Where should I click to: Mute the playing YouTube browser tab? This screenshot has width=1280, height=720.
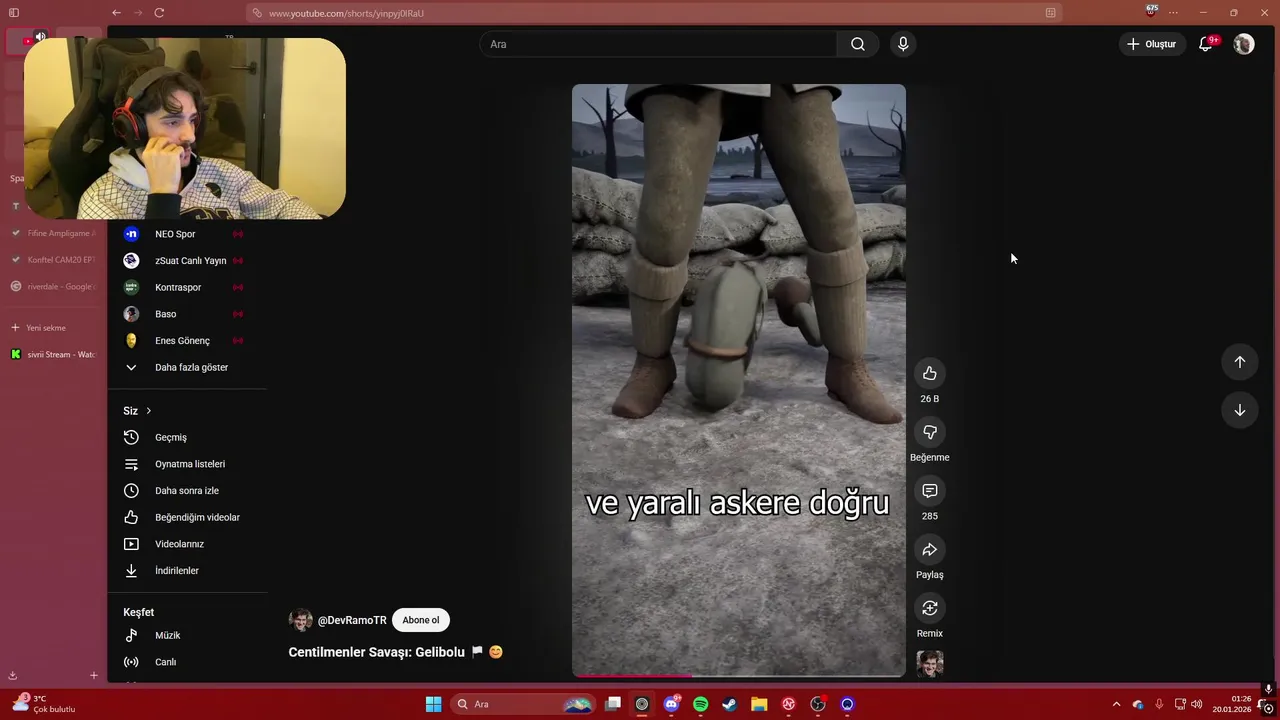tap(40, 37)
